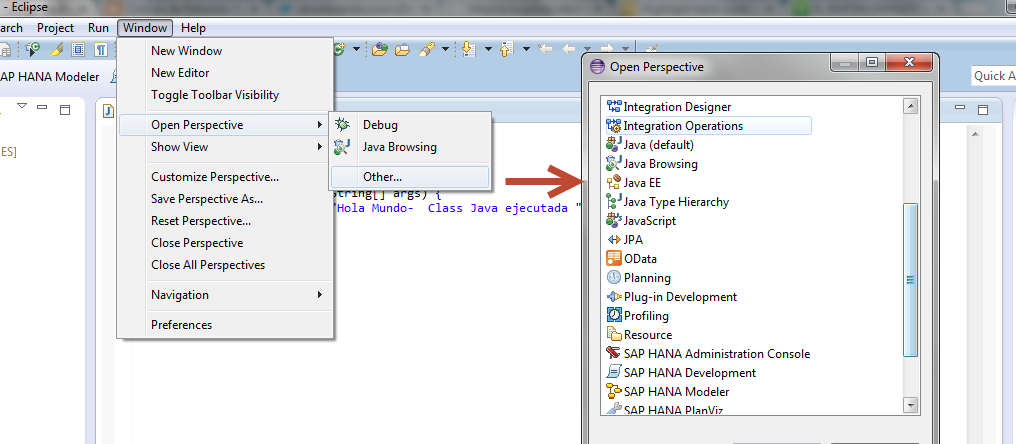This screenshot has width=1016, height=444.
Task: Choose Other... in Open Perspective submenu
Action: [x=410, y=176]
